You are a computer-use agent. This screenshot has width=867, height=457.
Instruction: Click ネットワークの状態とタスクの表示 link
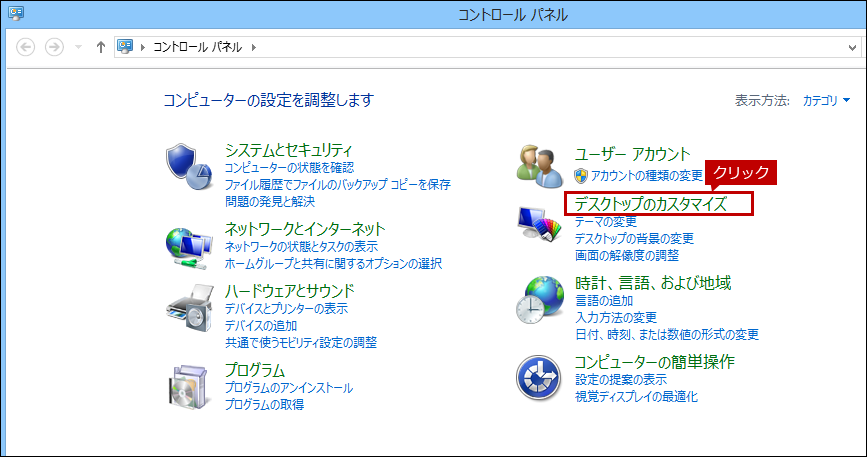pos(301,246)
